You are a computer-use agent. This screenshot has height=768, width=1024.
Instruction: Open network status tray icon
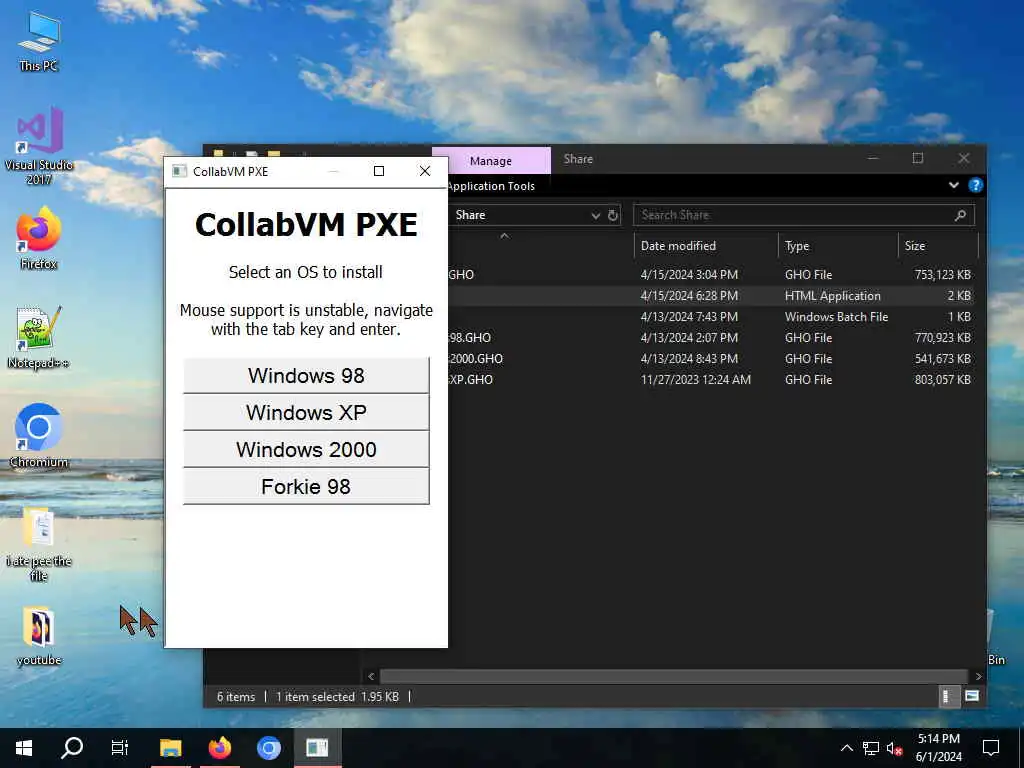[x=871, y=748]
